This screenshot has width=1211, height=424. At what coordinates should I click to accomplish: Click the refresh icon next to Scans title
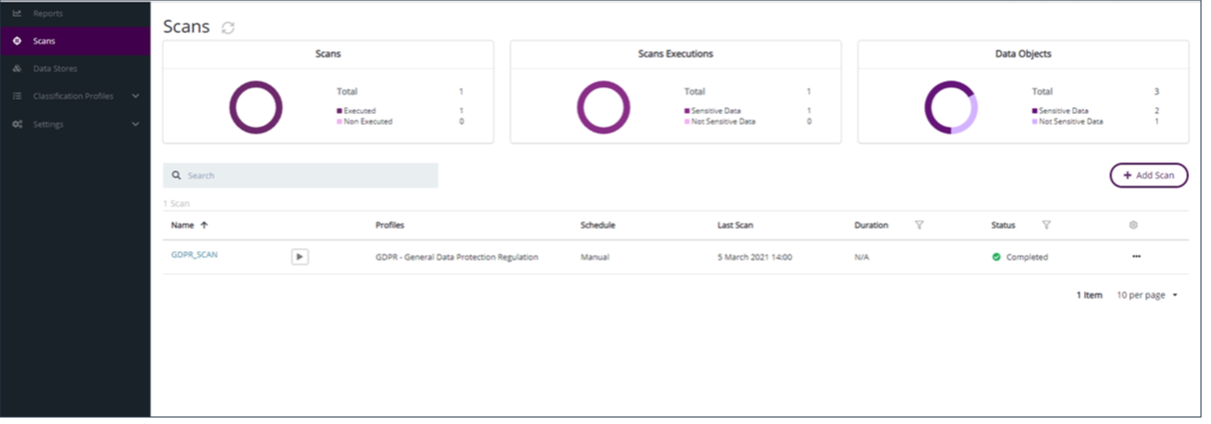coord(228,28)
